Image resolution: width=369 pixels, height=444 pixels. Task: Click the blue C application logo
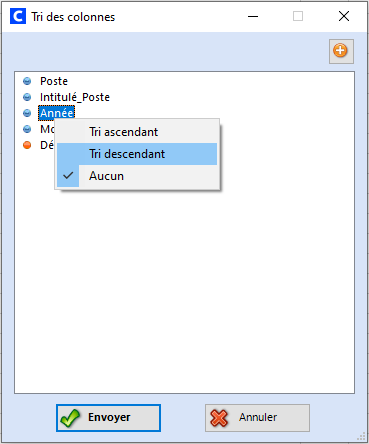pos(18,16)
